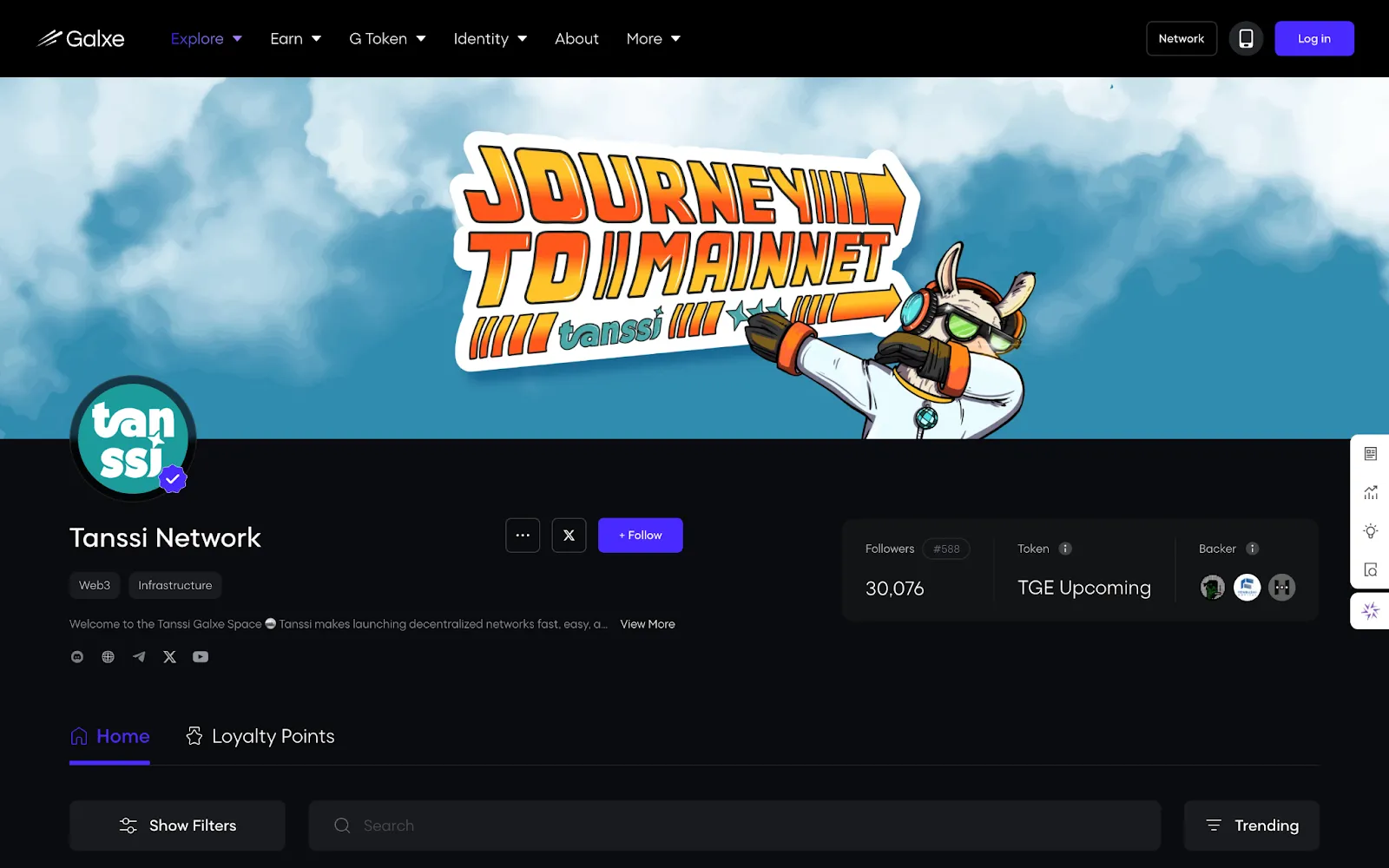Select the Web3 tag
This screenshot has width=1389, height=868.
(x=95, y=585)
